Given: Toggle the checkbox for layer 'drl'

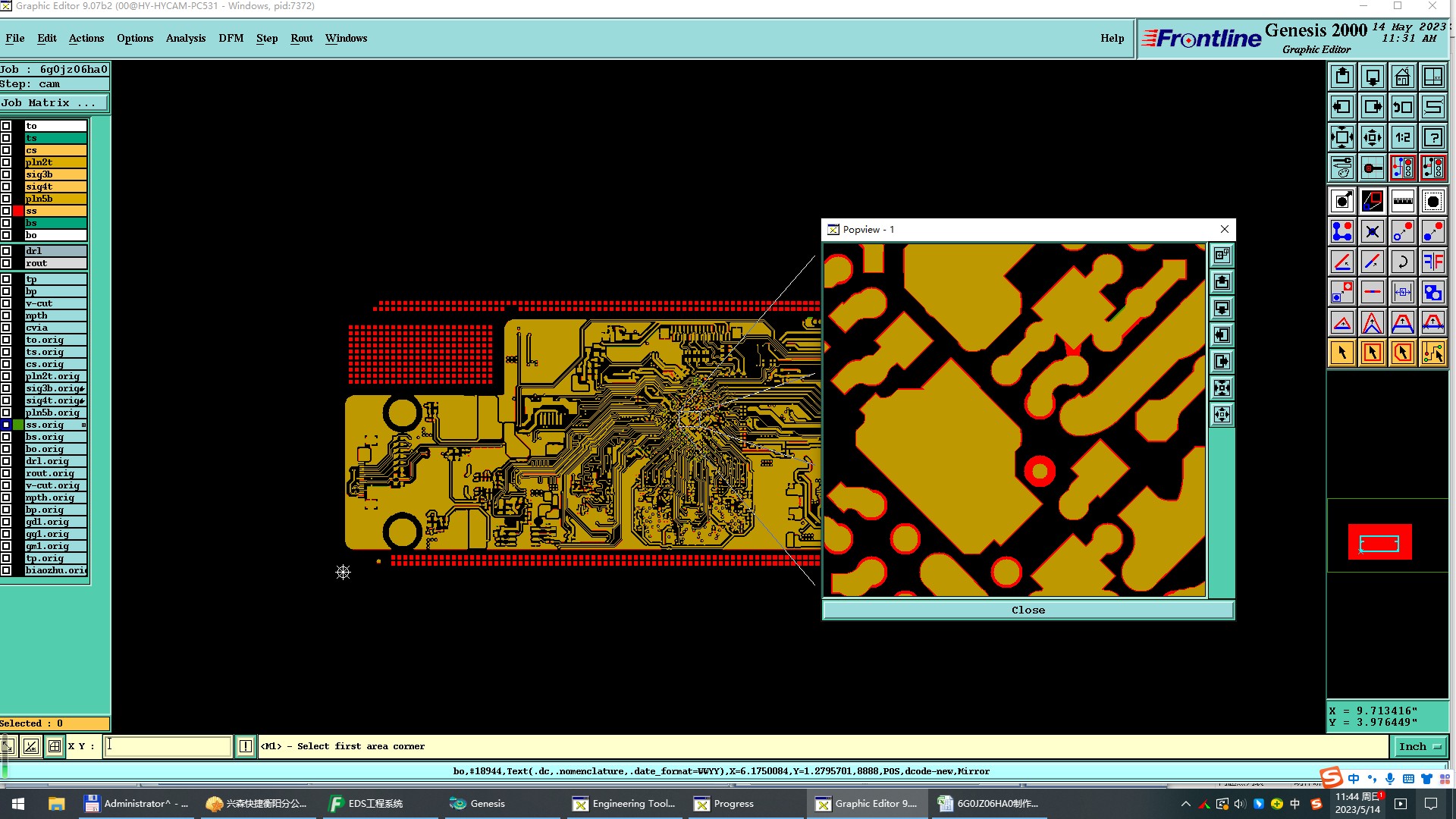Looking at the screenshot, I should [x=6, y=251].
